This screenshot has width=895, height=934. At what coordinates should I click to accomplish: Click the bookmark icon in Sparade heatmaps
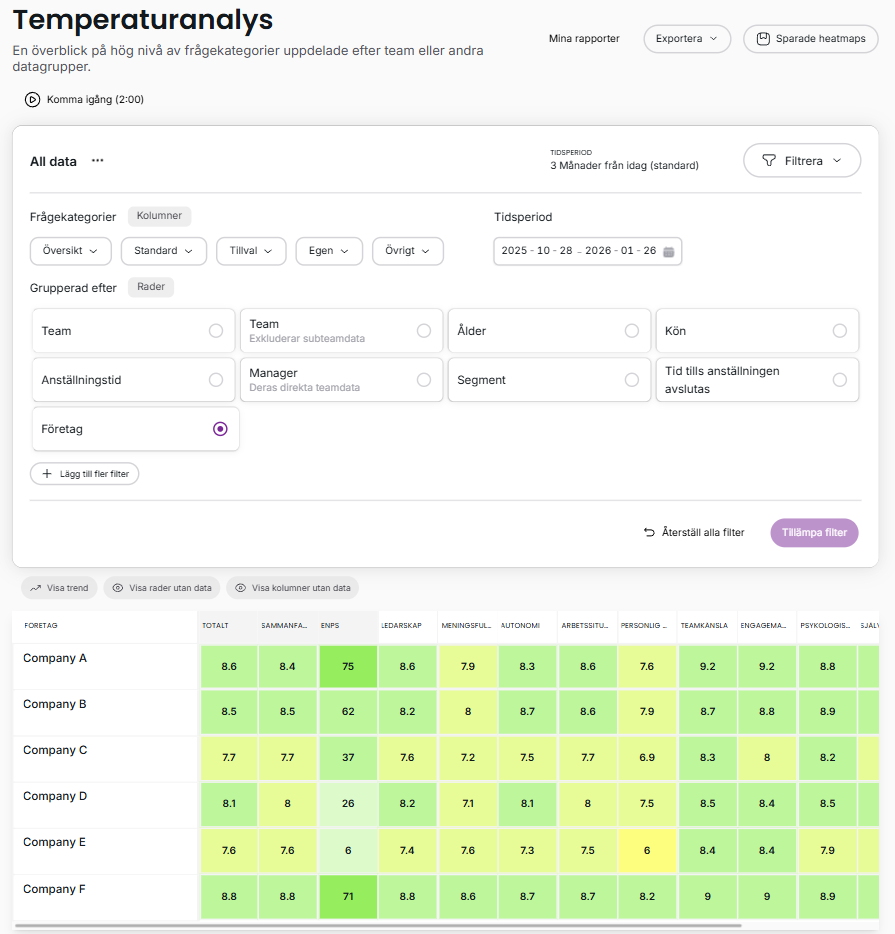[x=763, y=39]
